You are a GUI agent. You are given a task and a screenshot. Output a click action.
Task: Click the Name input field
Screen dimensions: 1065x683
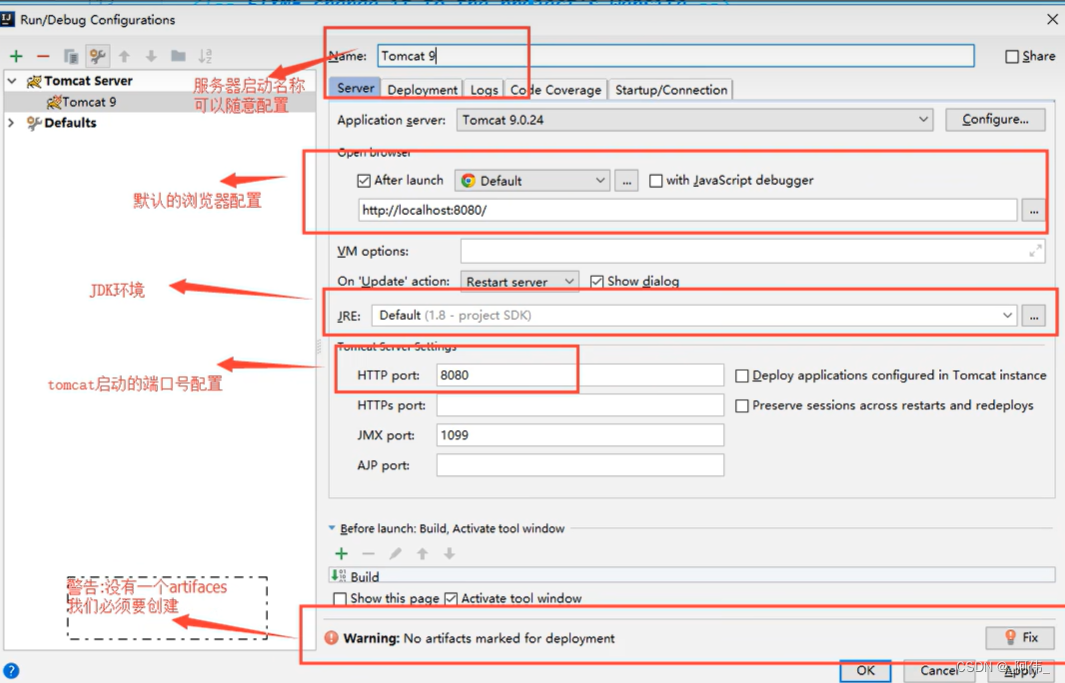pyautogui.click(x=676, y=56)
